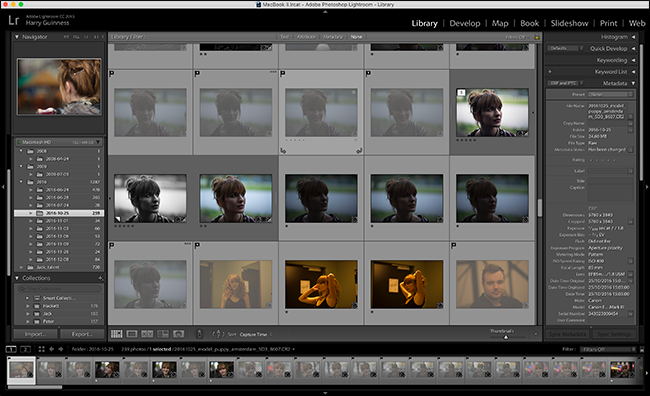Go forward with the filmstrip right arrow
Screen dimensions: 650x396
[61, 349]
